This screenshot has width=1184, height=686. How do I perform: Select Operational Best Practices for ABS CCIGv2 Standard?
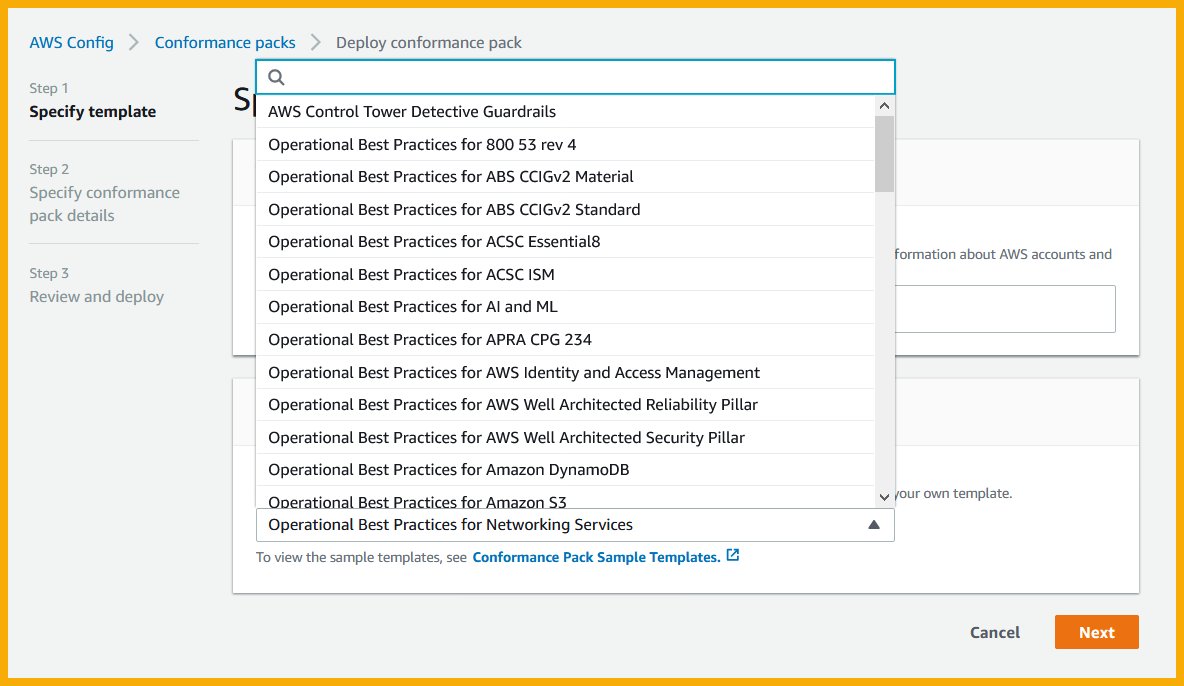565,209
